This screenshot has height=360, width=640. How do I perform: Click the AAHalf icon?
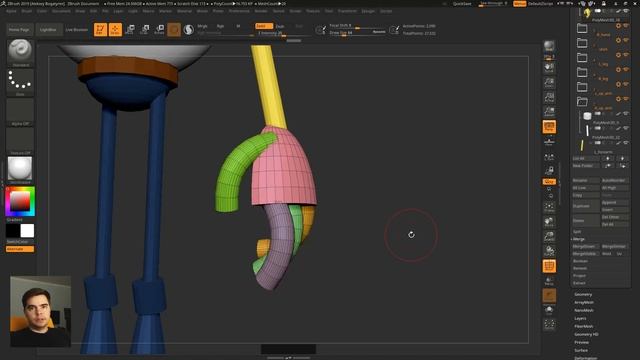click(549, 111)
